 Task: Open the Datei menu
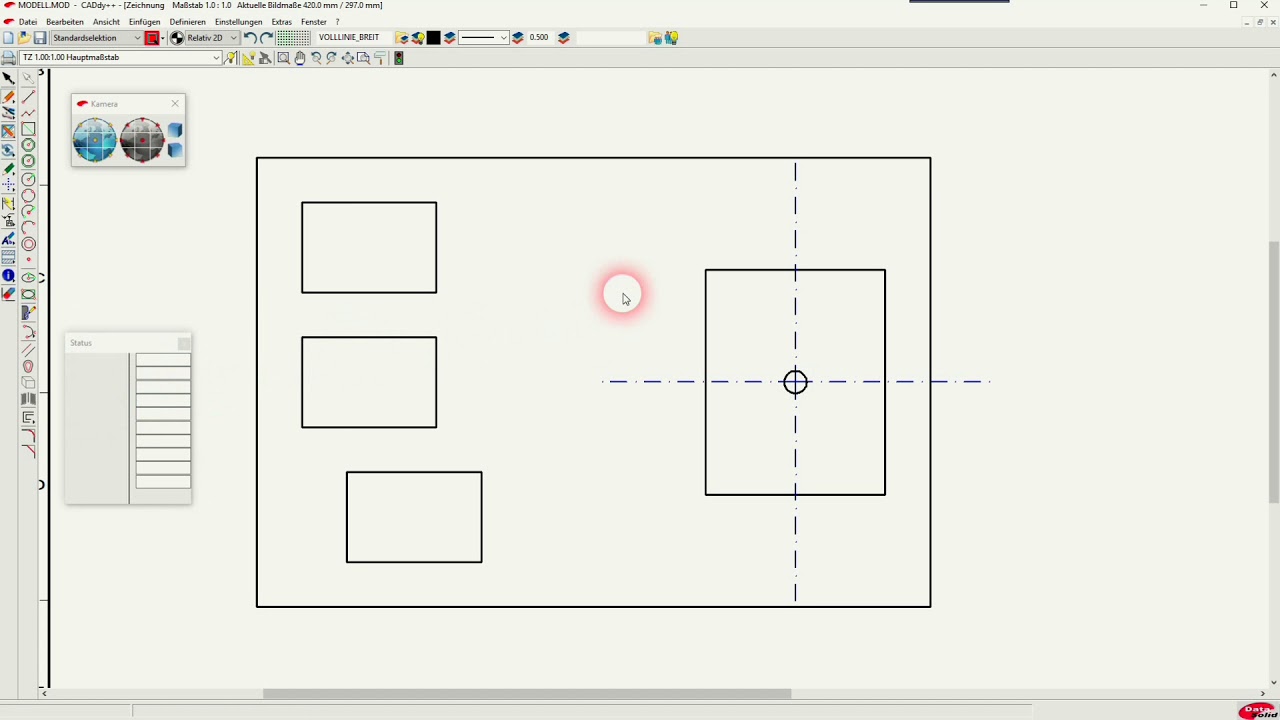pos(28,21)
